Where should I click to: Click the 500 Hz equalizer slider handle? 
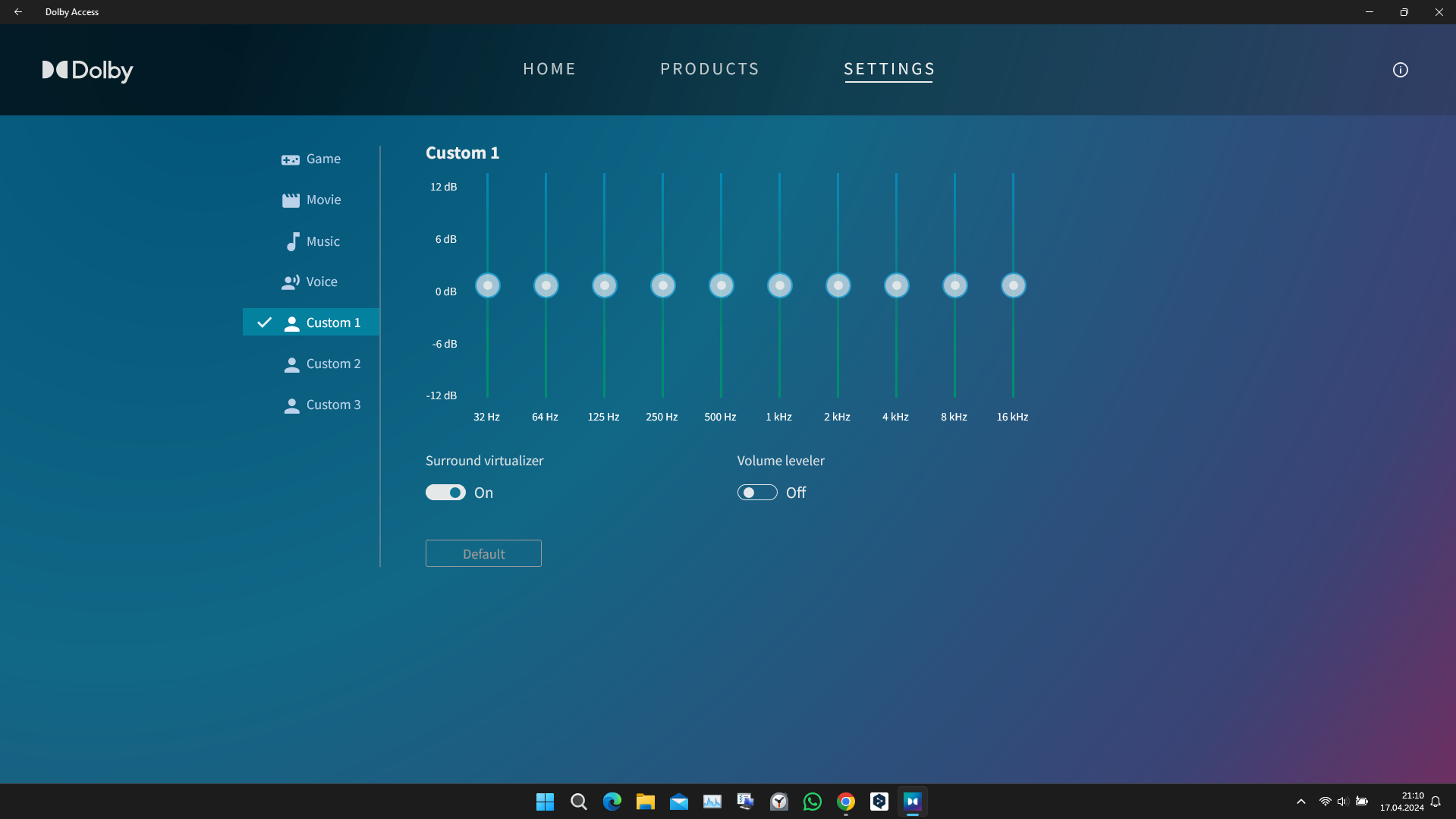[722, 285]
